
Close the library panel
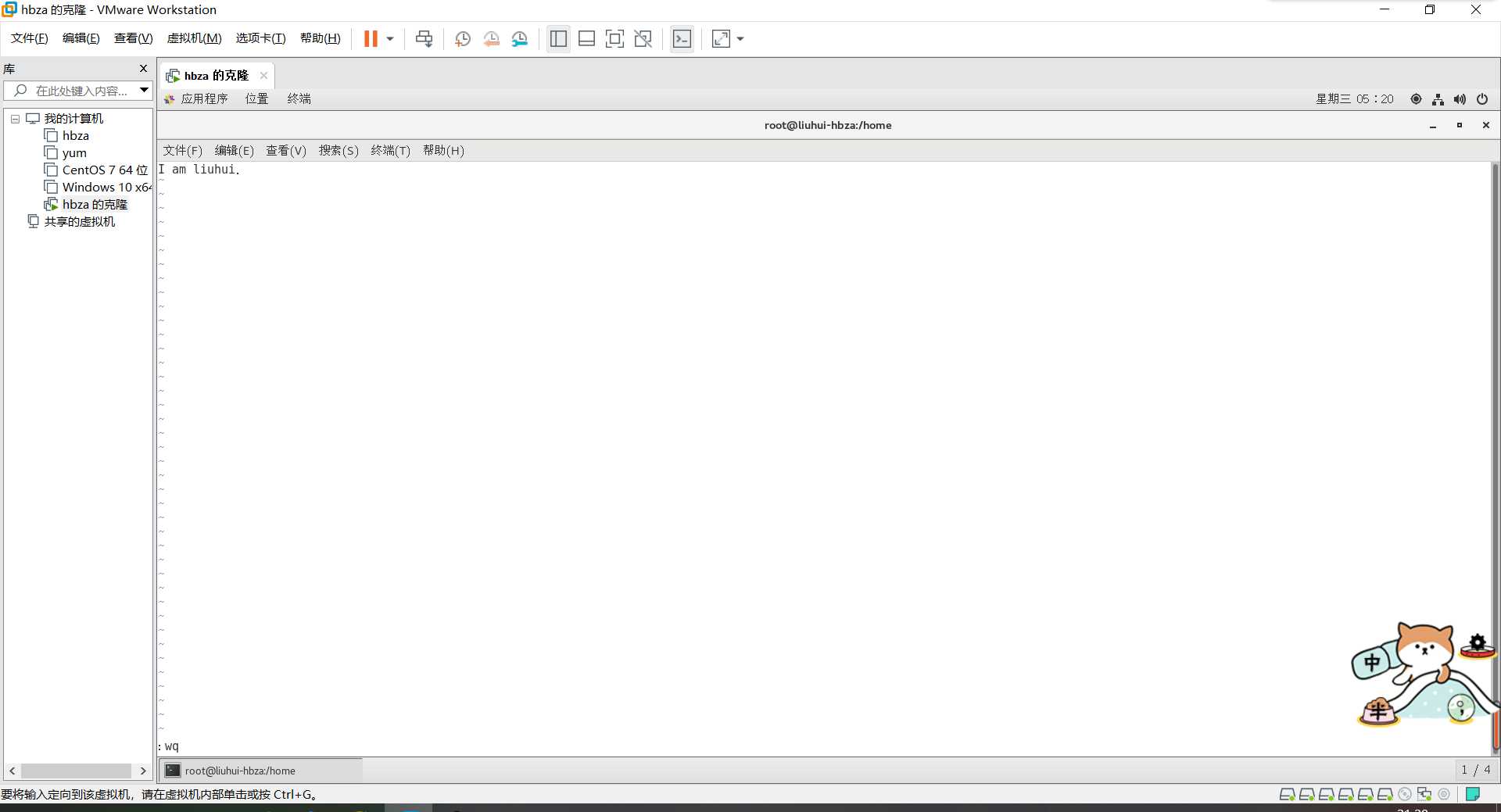[143, 69]
